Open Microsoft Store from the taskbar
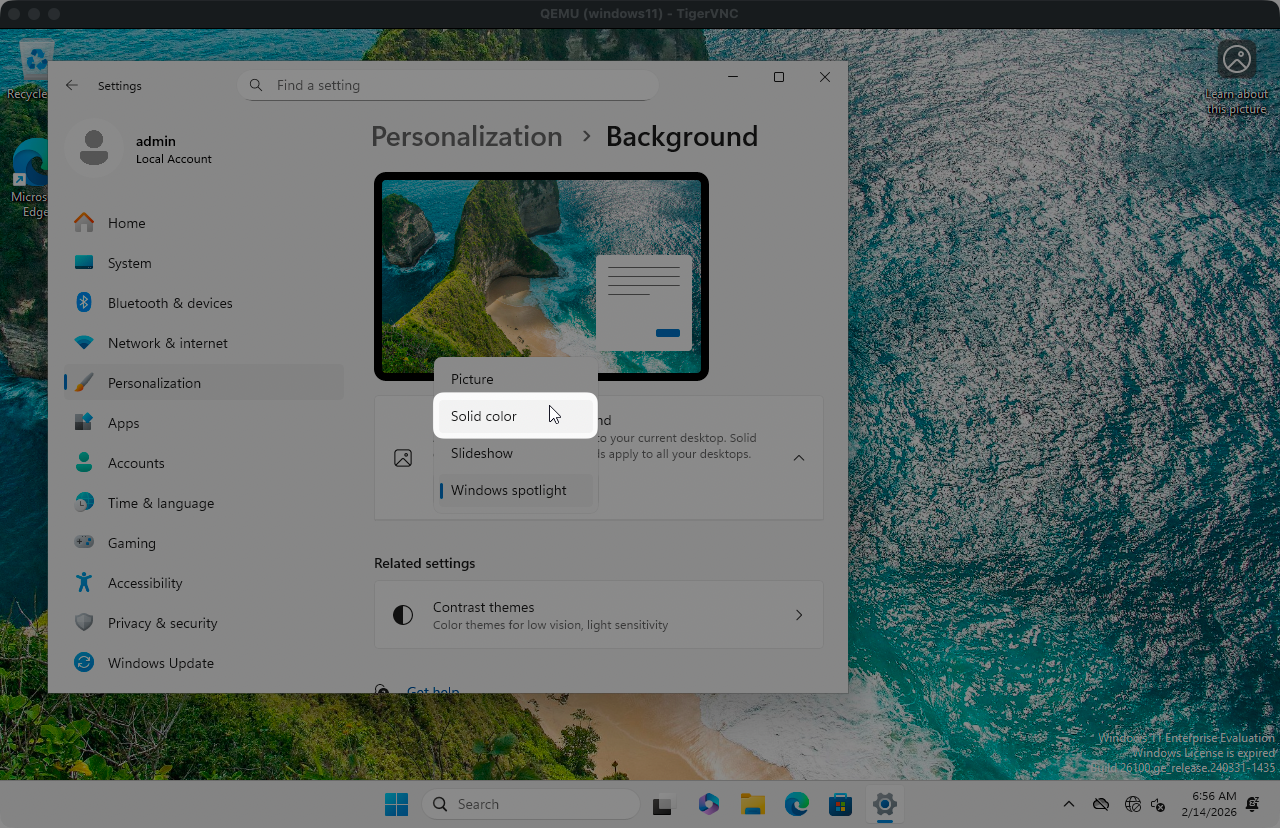Screen dimensions: 1280x828 pyautogui.click(x=840, y=804)
